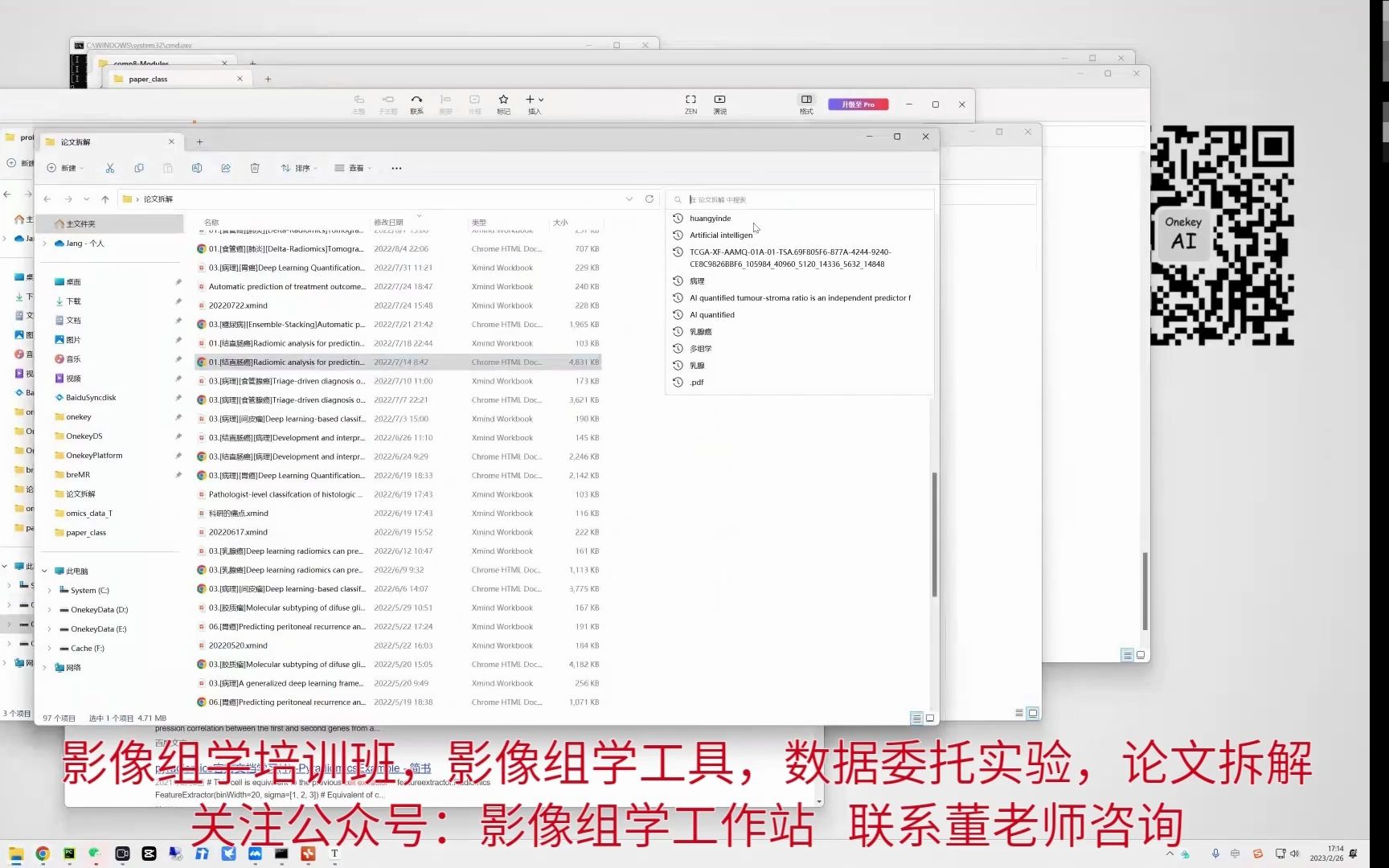Click the volume icon in system tray
The width and height of the screenshot is (1389, 868).
click(x=1294, y=854)
